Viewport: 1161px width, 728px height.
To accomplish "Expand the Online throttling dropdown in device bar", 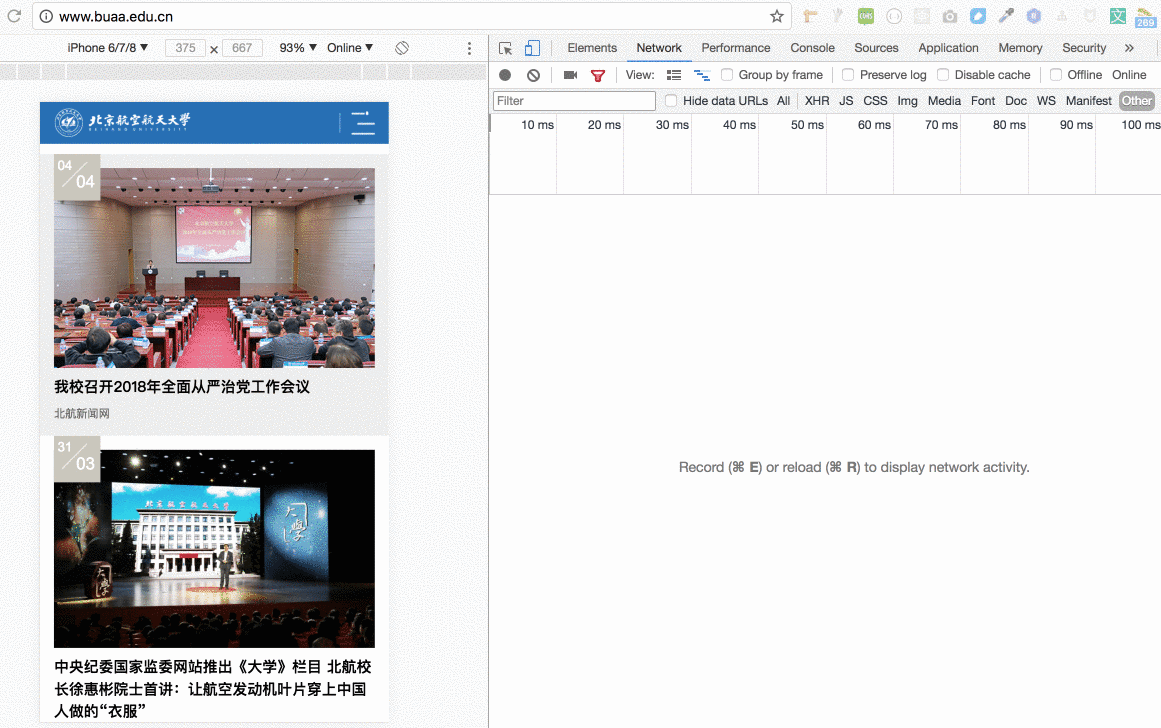I will [x=350, y=48].
